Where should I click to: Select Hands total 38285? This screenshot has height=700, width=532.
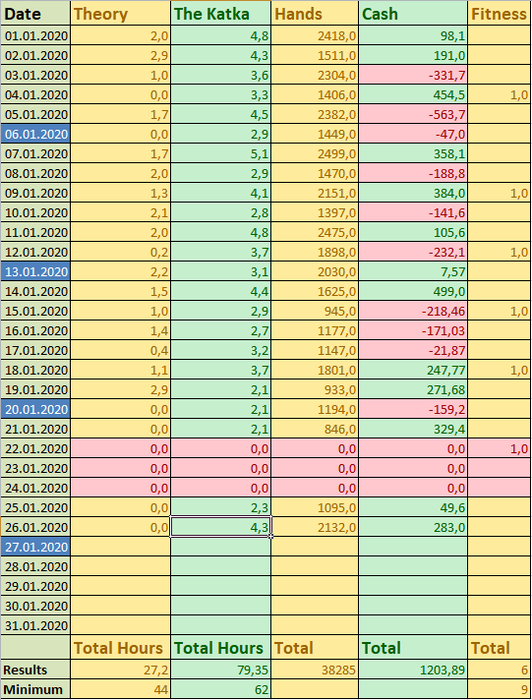point(315,670)
